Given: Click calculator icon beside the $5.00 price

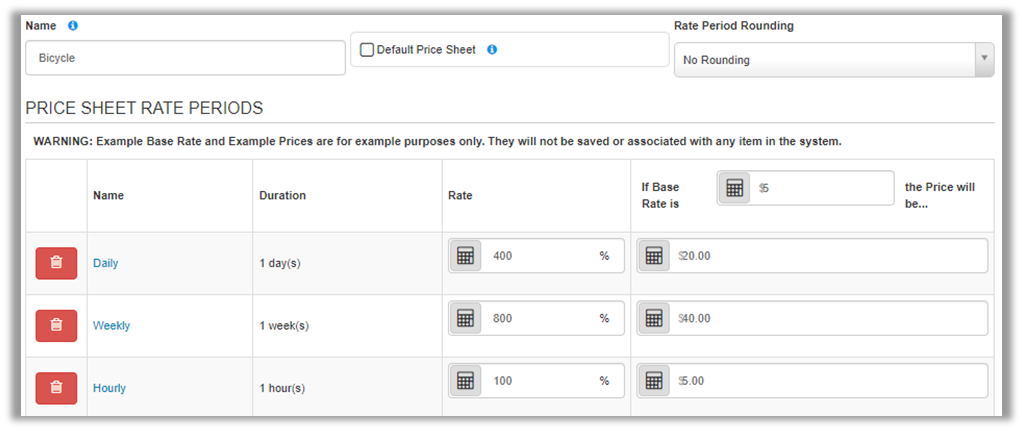Looking at the screenshot, I should [x=654, y=381].
